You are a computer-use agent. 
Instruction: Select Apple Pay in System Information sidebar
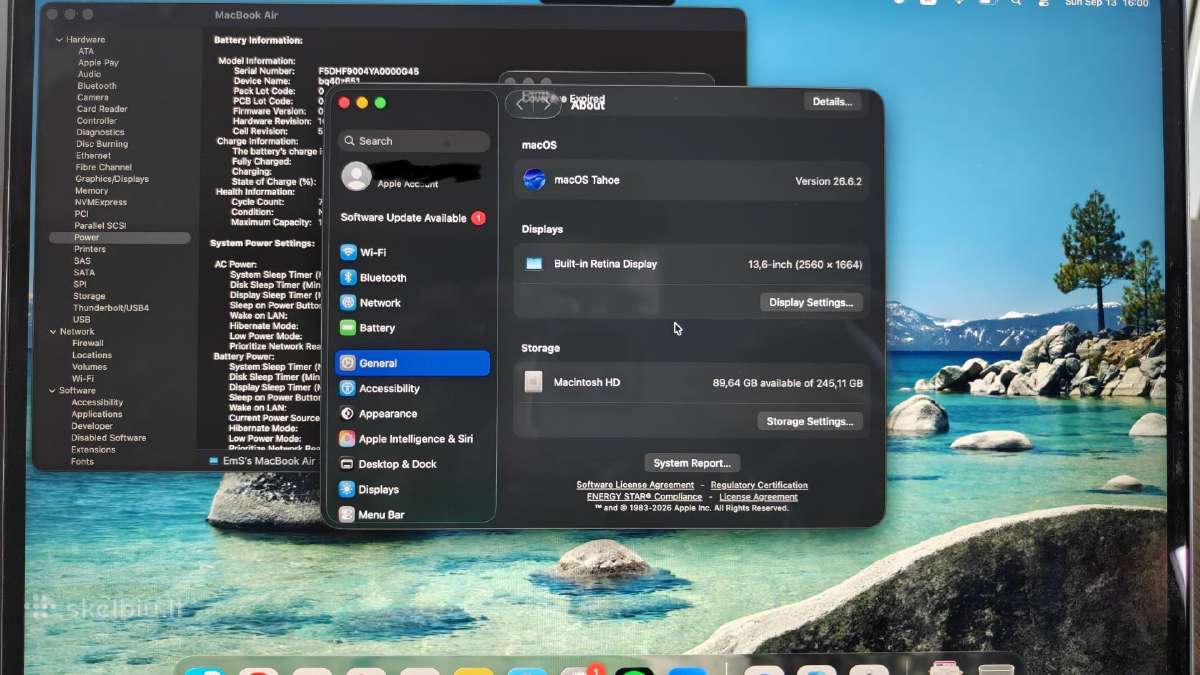[98, 63]
